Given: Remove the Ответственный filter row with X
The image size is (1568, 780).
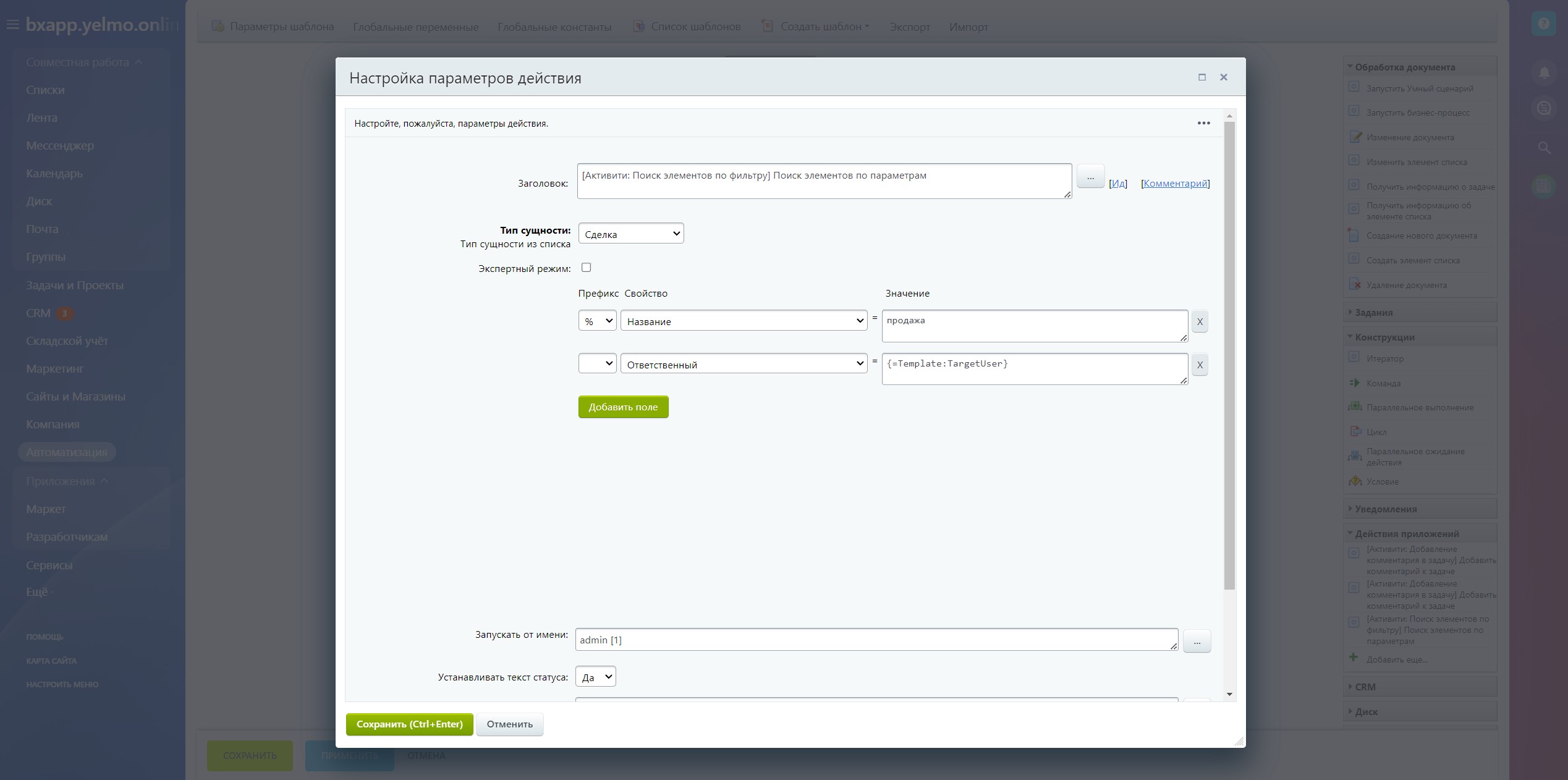Looking at the screenshot, I should tap(1199, 365).
